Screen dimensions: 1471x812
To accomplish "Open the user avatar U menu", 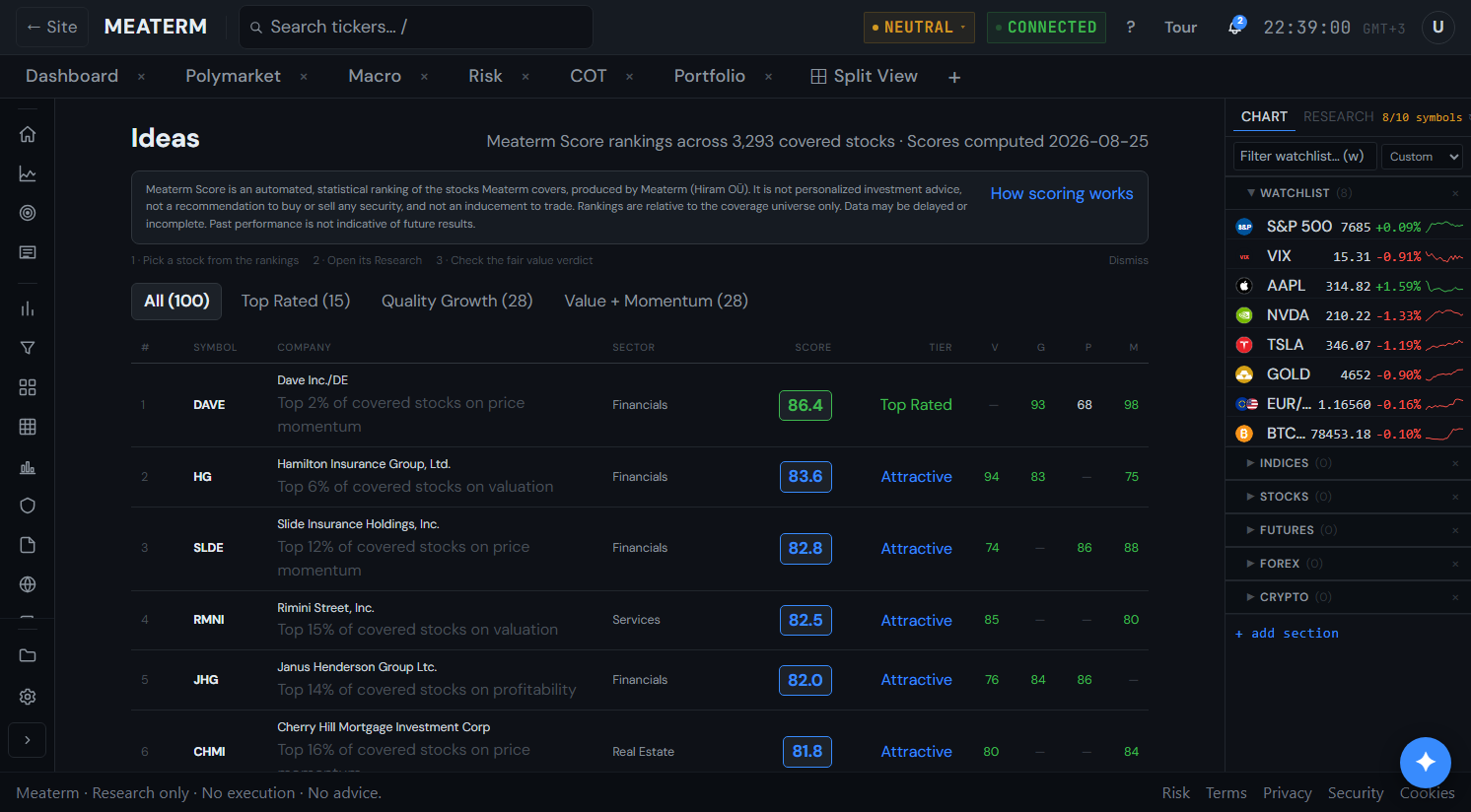I will tap(1438, 28).
